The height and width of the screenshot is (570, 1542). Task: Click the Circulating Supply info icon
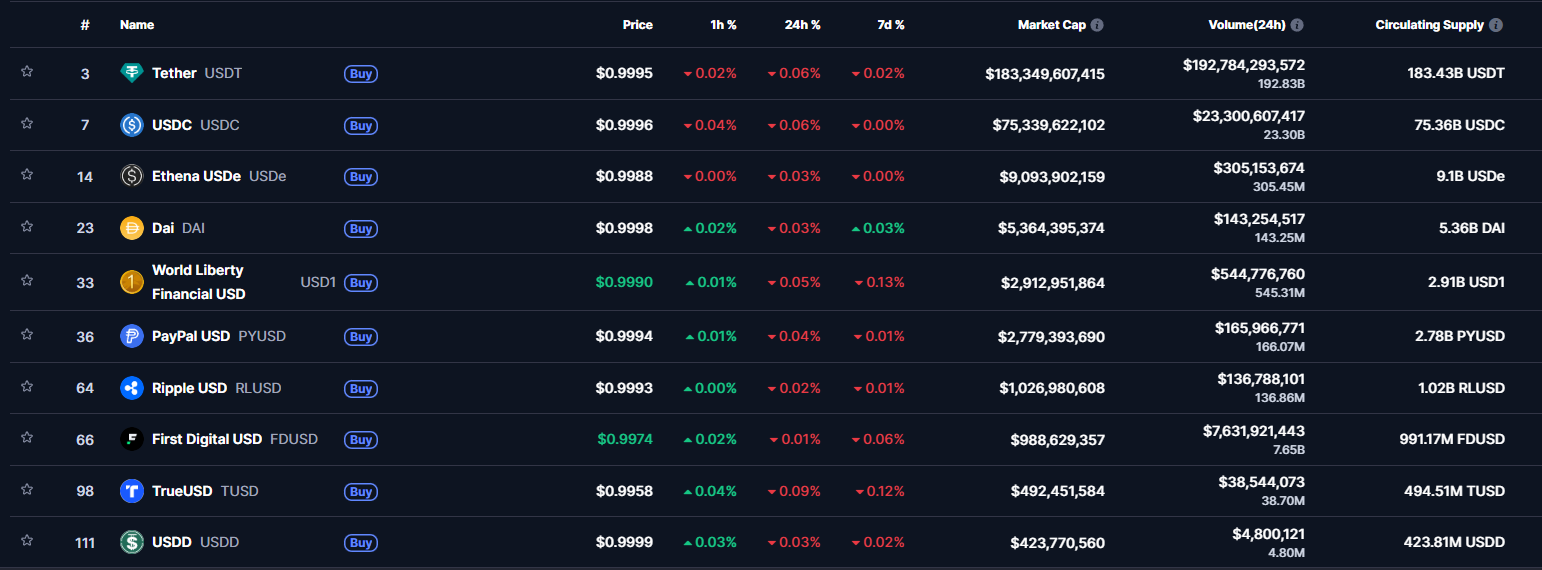tap(1496, 25)
